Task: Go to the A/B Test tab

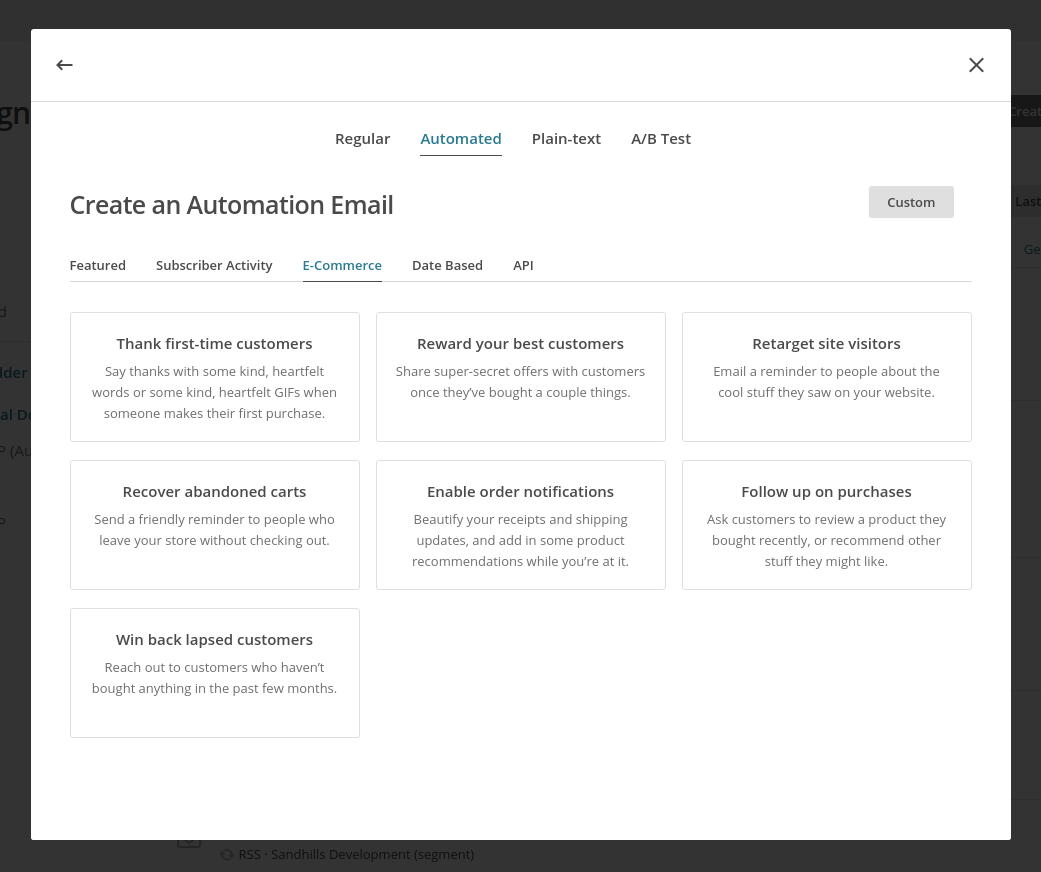Action: [x=660, y=139]
